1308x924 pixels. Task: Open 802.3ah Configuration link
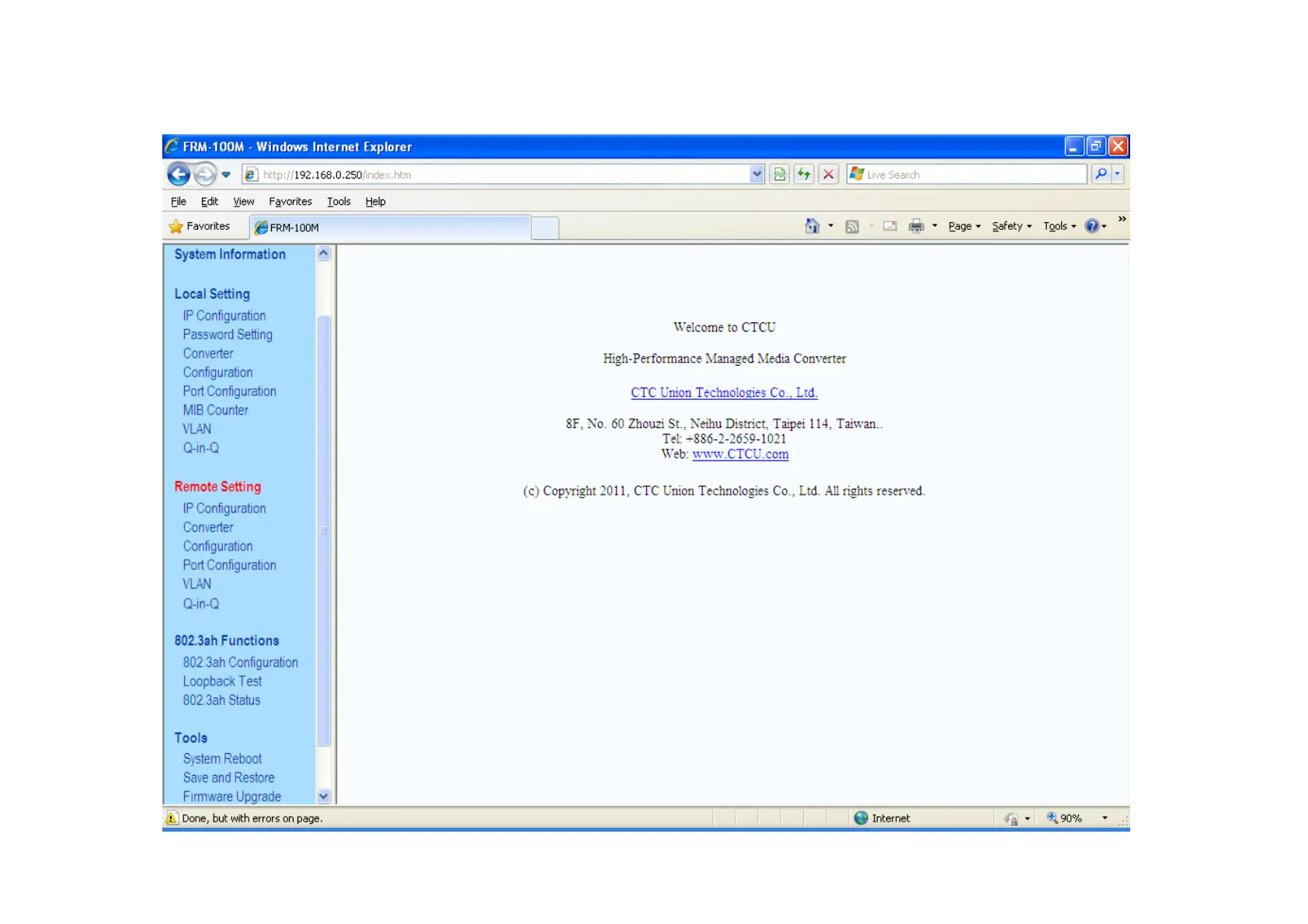click(240, 662)
